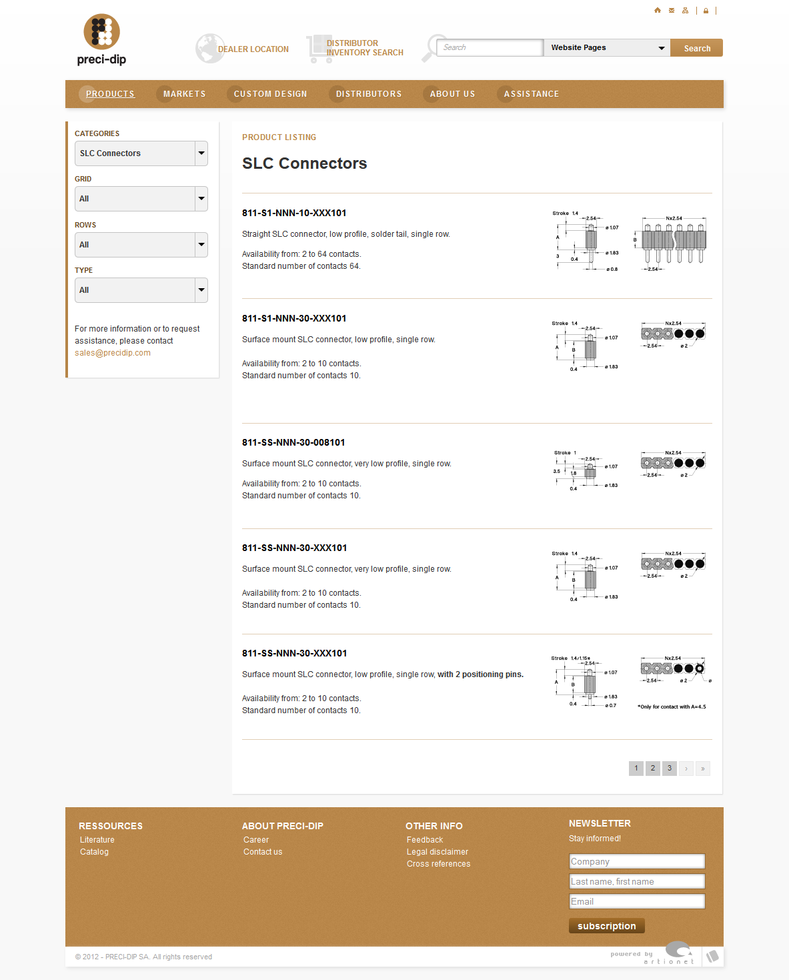Open the Website Pages search scope dropdown
Viewport: 789px width, 980px height.
[x=606, y=48]
